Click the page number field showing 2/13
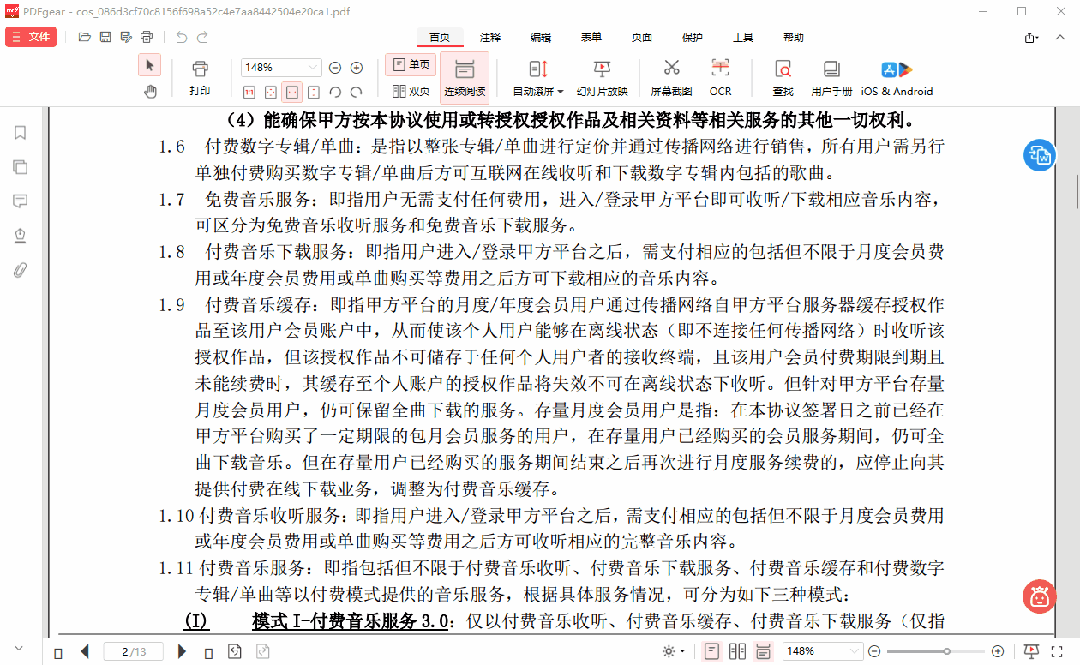Viewport: 1080px width, 665px height. (x=134, y=651)
